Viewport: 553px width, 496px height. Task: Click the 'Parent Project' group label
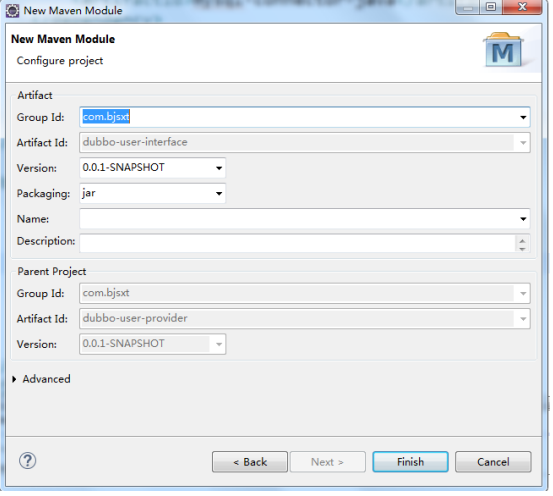point(52,271)
